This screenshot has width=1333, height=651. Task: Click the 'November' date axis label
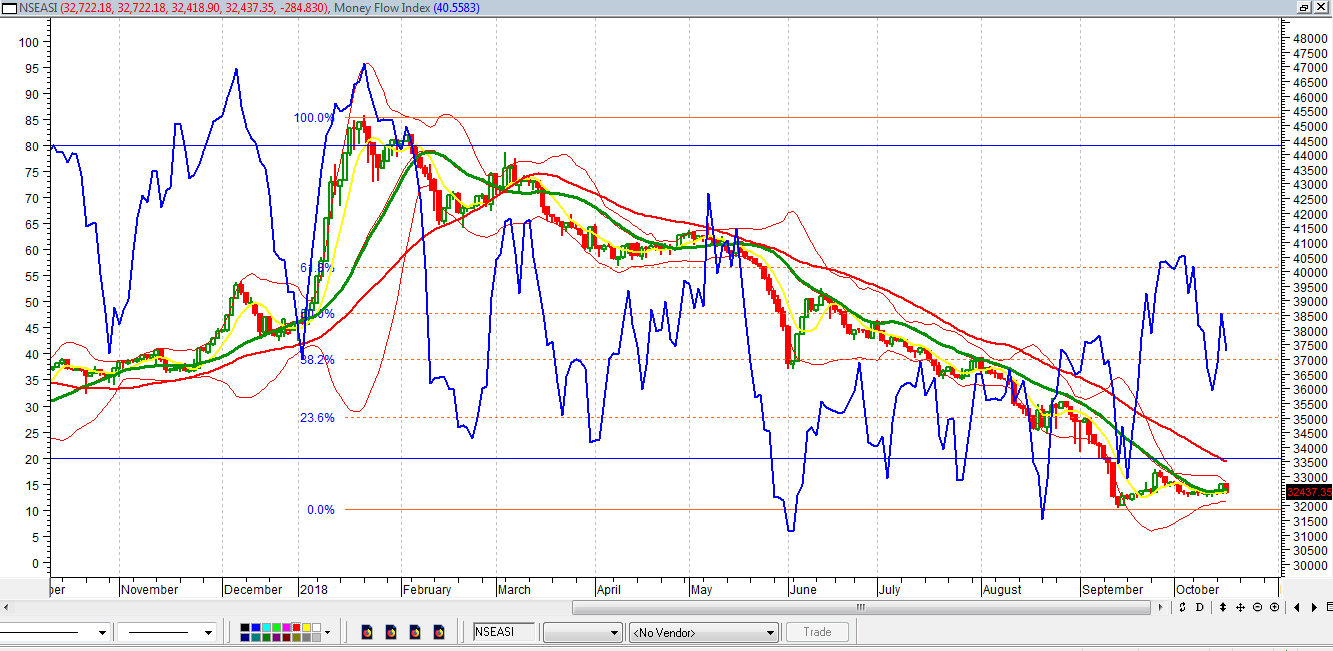pos(149,590)
